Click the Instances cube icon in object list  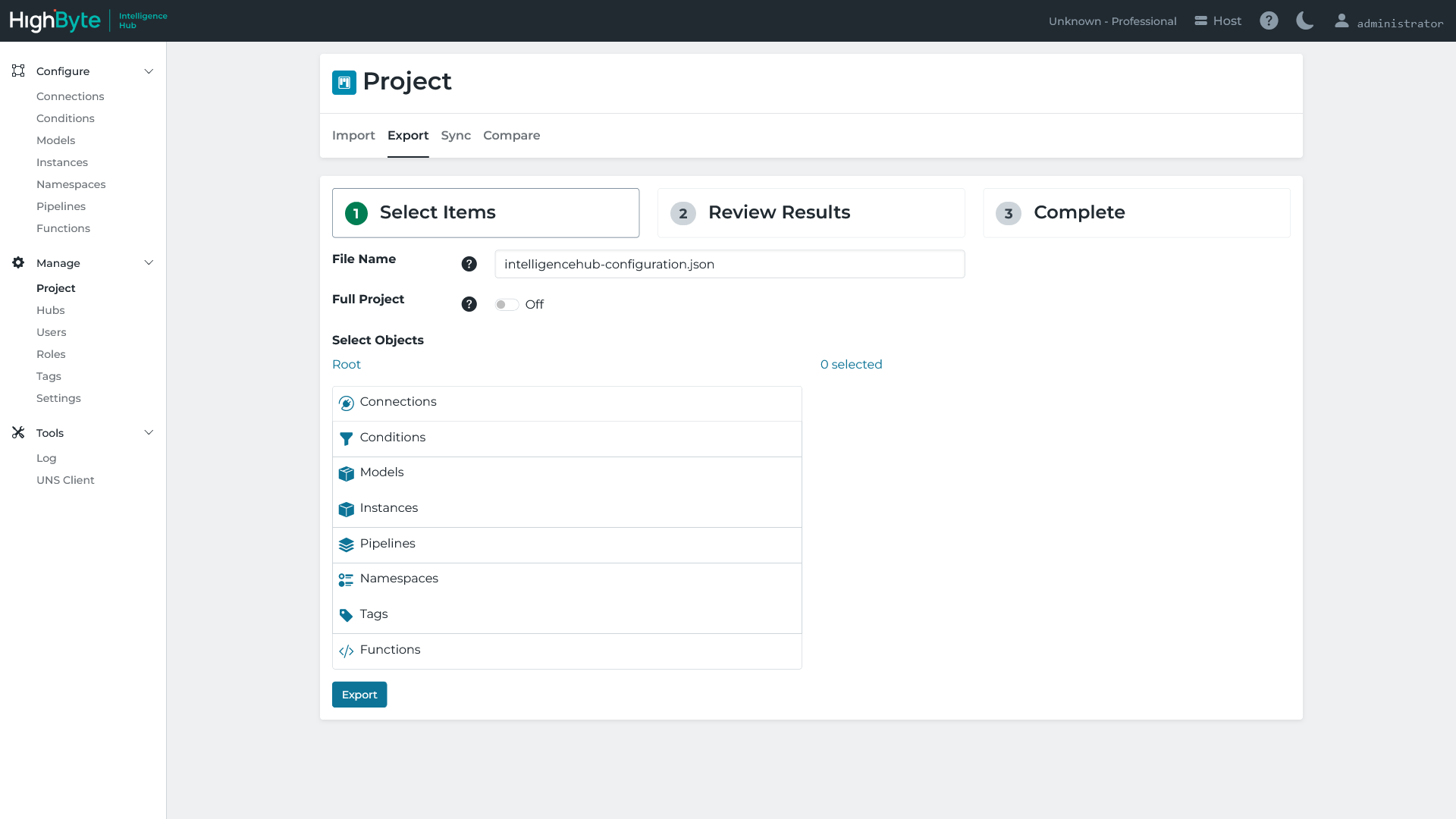click(347, 510)
